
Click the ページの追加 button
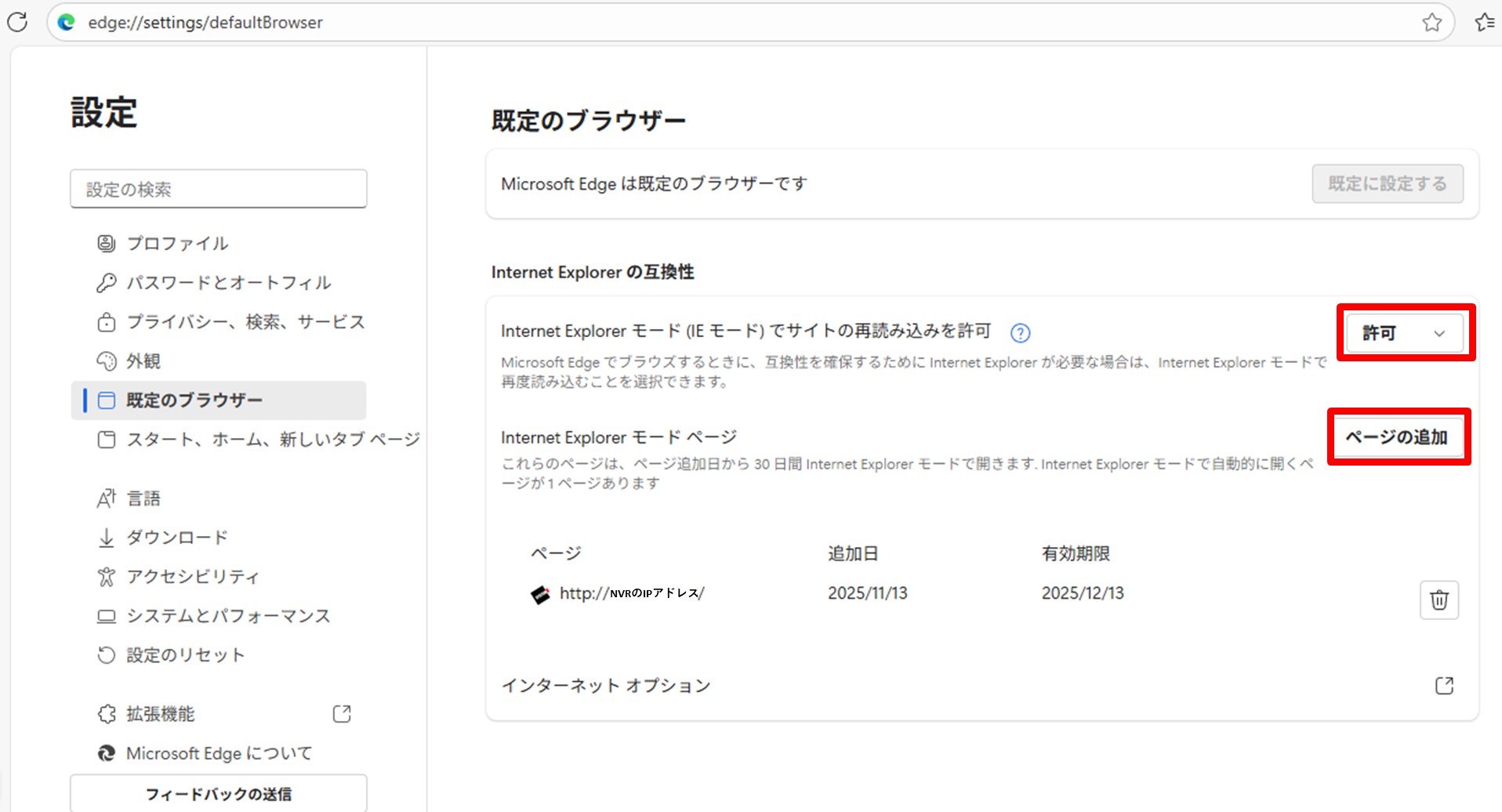pyautogui.click(x=1397, y=437)
